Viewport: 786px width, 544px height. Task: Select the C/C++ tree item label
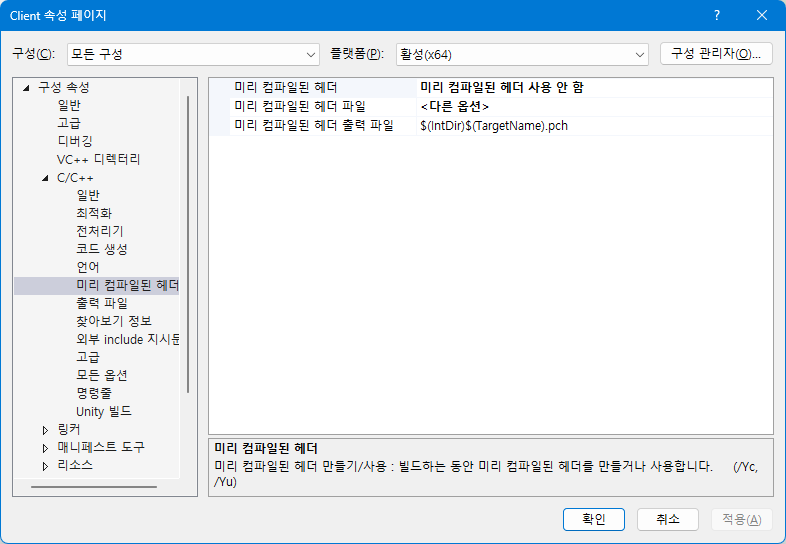(x=75, y=177)
